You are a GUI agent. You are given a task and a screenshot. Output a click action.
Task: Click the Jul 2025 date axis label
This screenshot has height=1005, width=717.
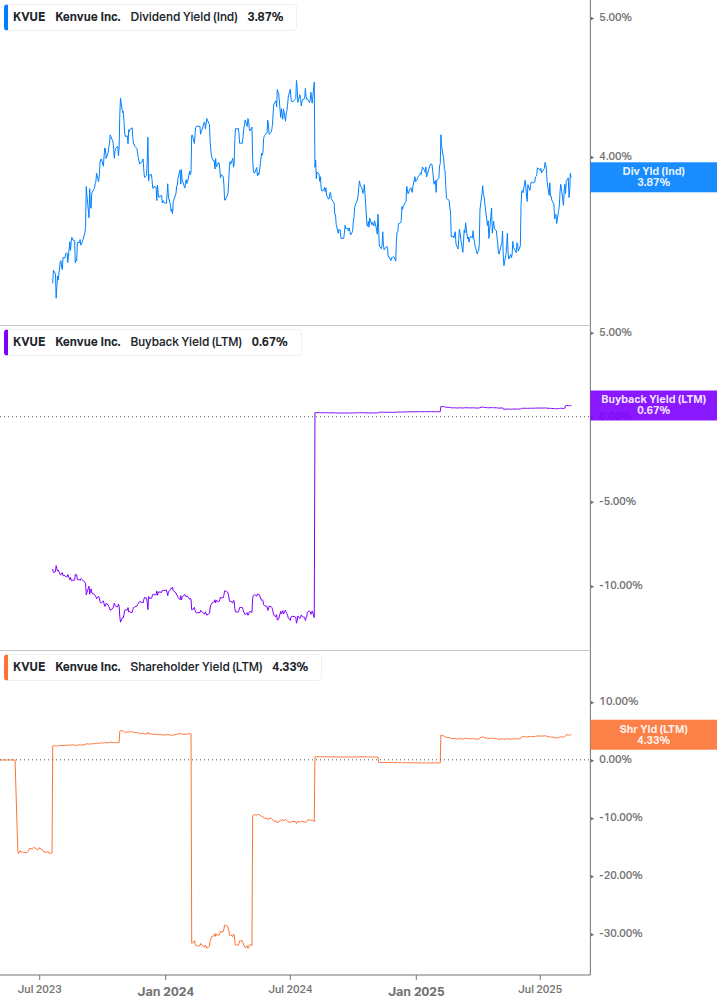[540, 990]
